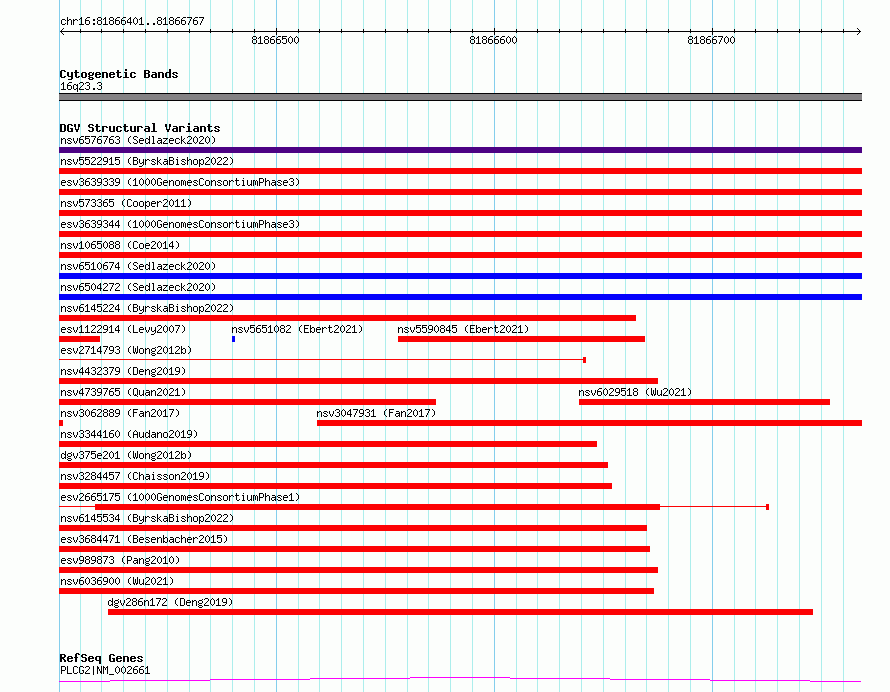Click the nsv6576763 (Sedlazeck2020) variant label
Screen dimensions: 890x692
[138, 140]
